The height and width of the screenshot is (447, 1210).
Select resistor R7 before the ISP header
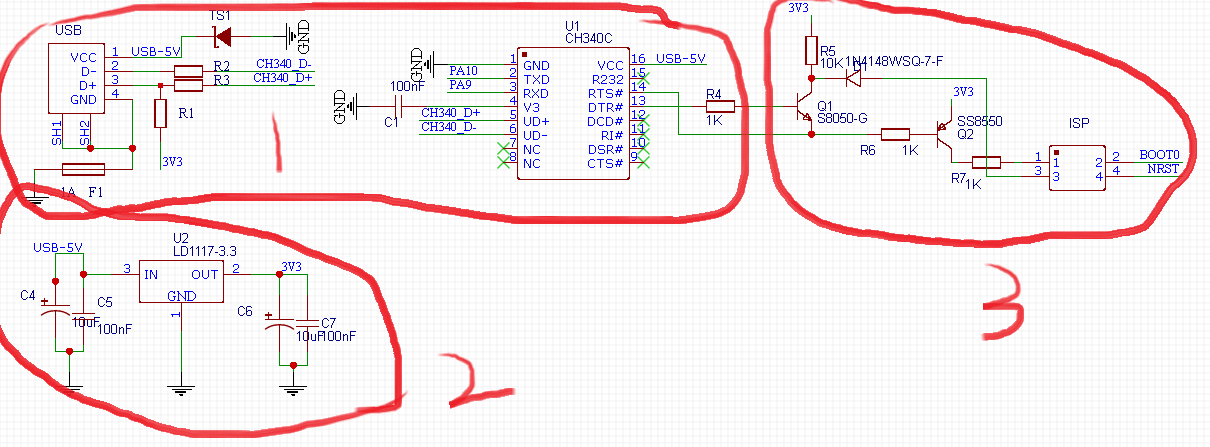pos(987,162)
